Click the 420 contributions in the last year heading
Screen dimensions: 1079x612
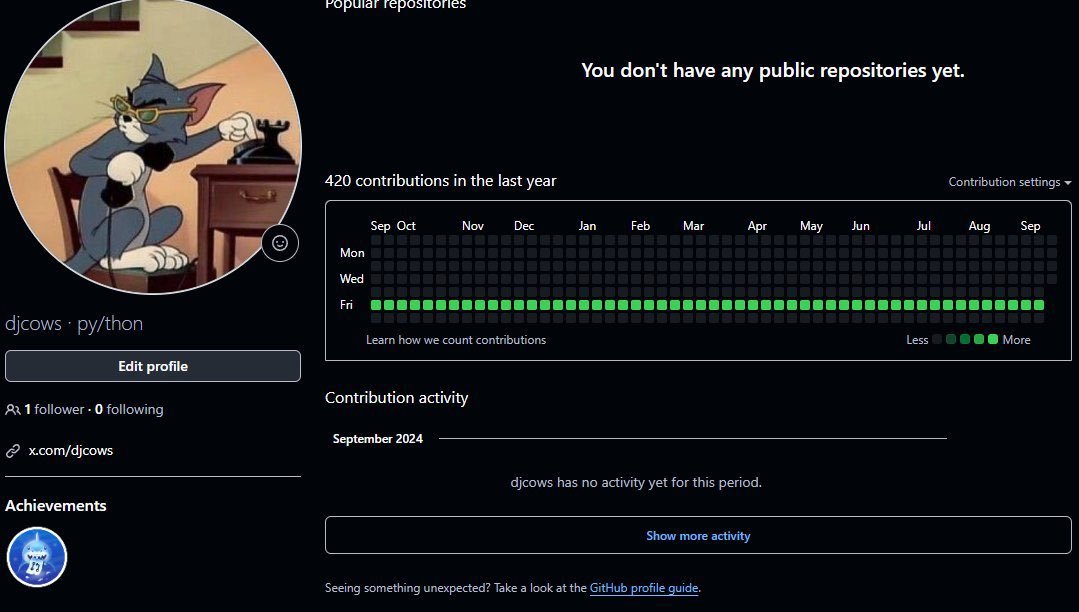(440, 180)
